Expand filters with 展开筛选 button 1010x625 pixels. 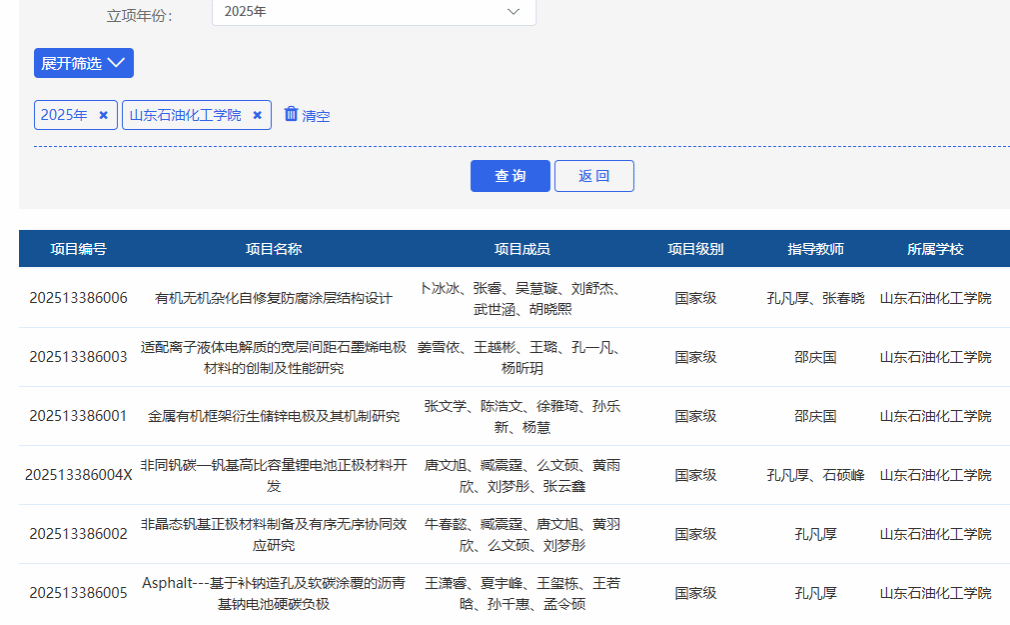coord(84,63)
